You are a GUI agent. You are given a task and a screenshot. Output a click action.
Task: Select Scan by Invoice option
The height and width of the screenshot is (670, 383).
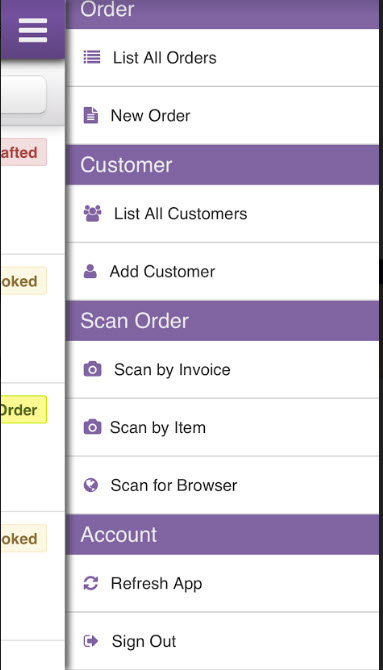click(222, 369)
